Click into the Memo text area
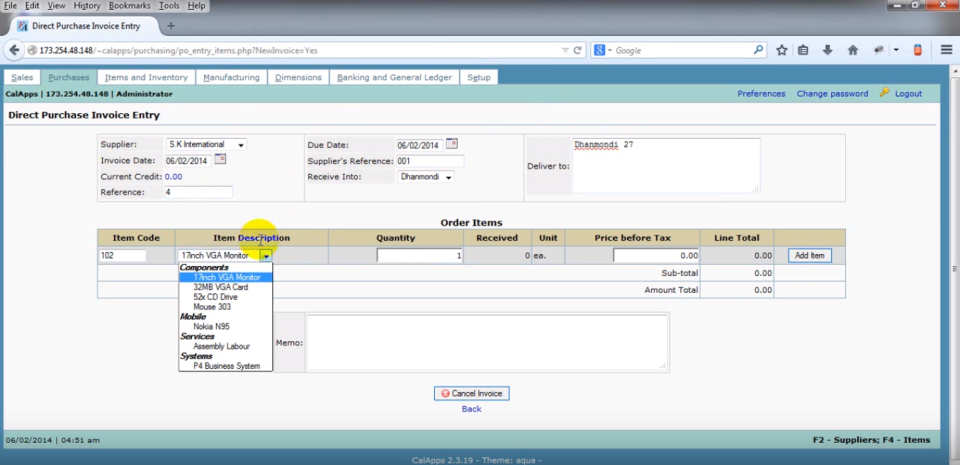The width and height of the screenshot is (960, 465). tap(486, 343)
